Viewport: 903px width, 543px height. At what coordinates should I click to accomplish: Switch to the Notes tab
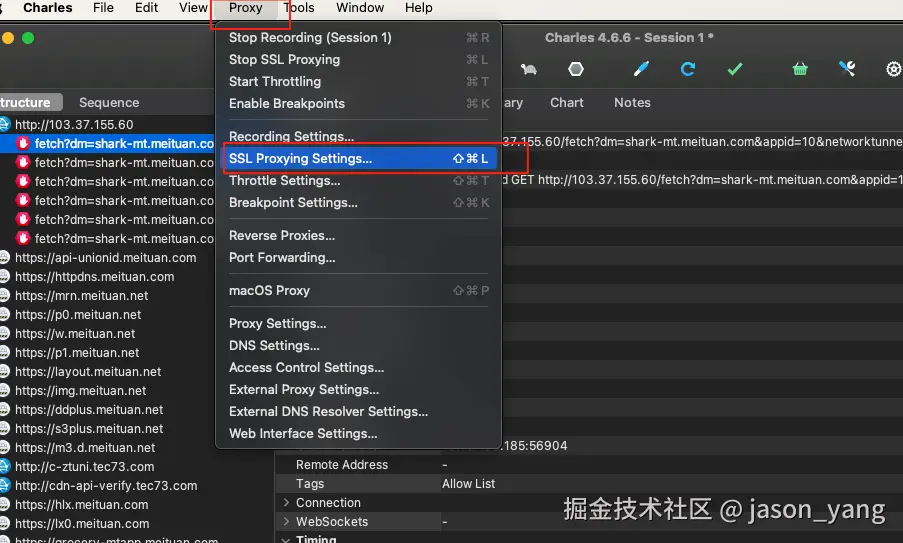coord(632,102)
